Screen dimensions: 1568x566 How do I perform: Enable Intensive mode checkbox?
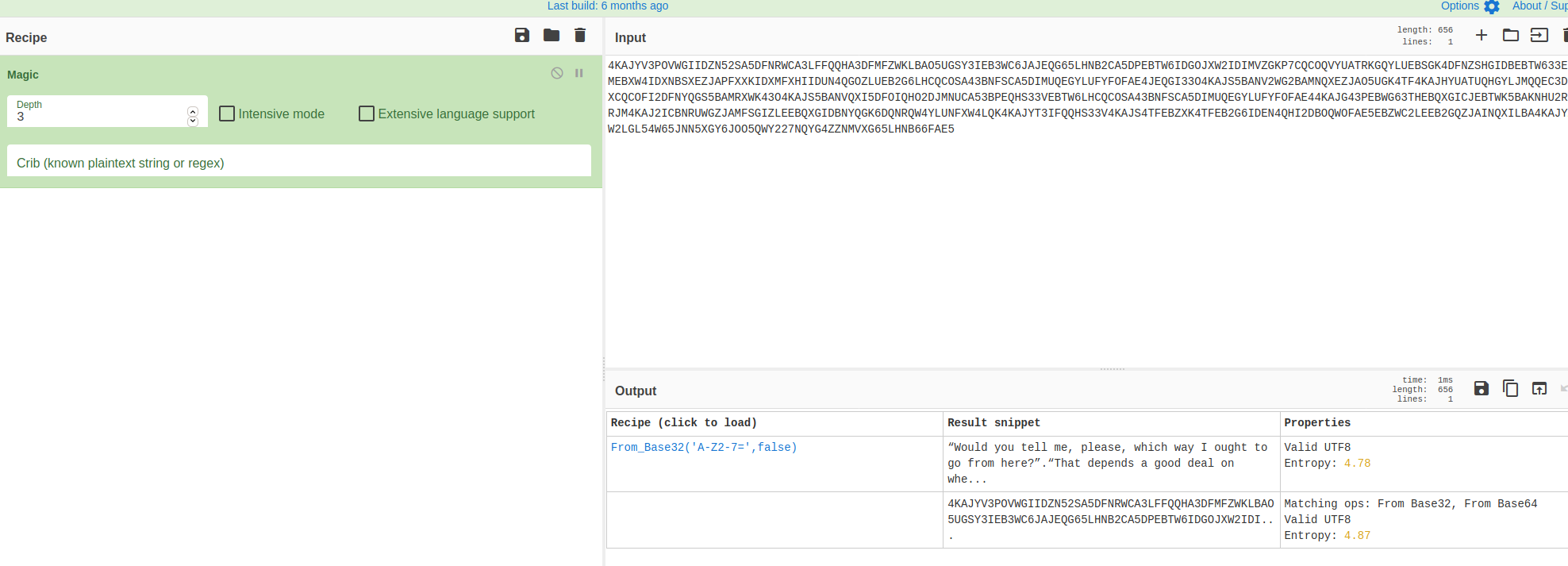(227, 114)
